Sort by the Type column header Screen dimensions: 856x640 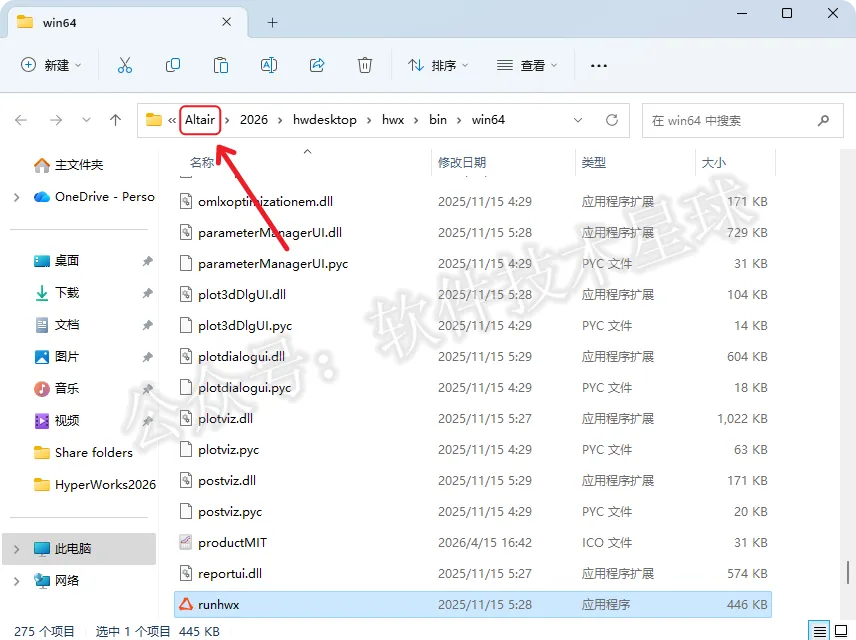(x=594, y=162)
